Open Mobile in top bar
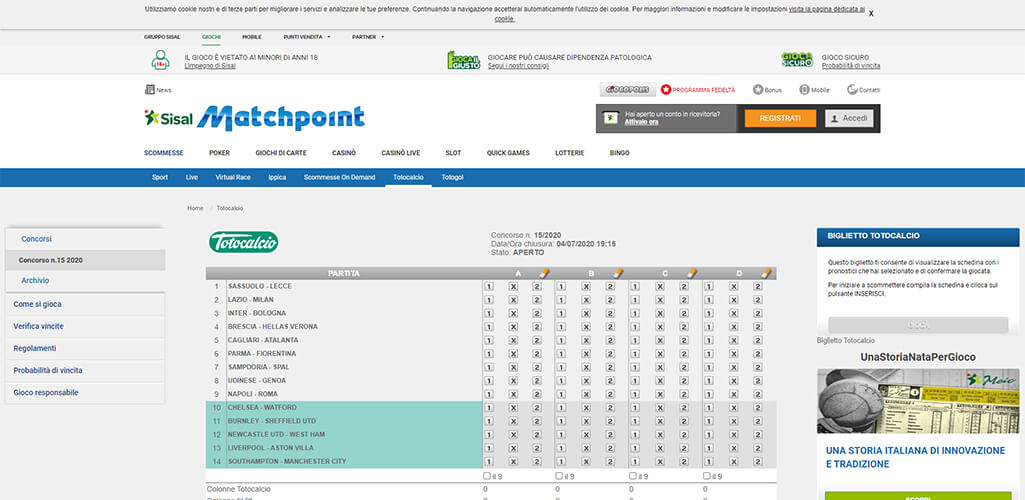The image size is (1025, 500). pyautogui.click(x=252, y=37)
